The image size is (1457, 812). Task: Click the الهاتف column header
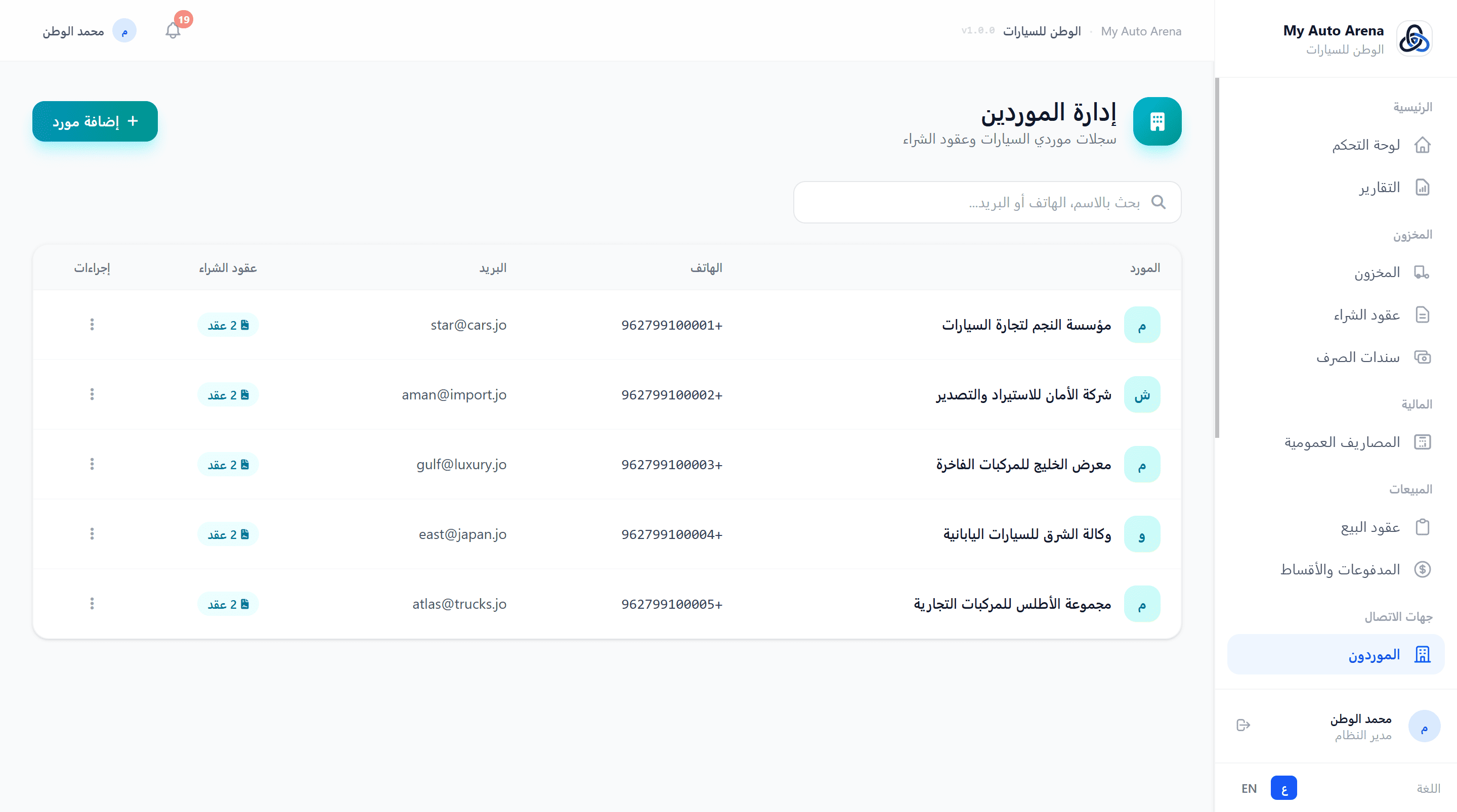pos(706,268)
